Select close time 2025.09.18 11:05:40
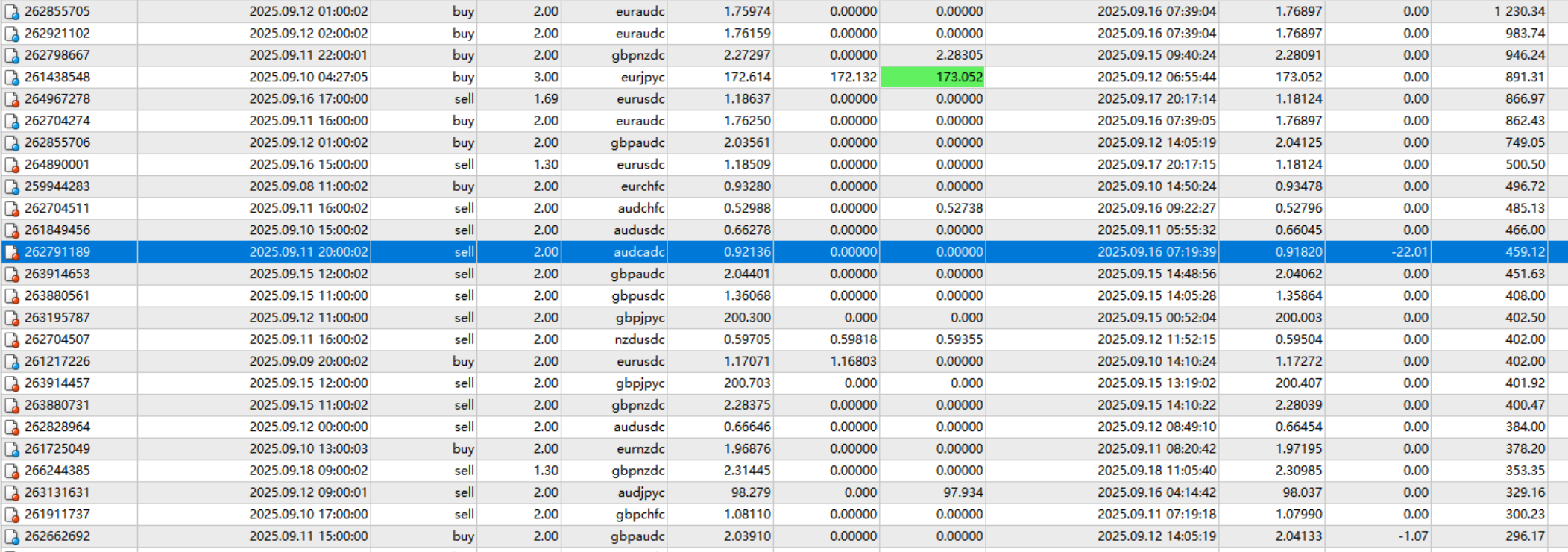 (1157, 471)
